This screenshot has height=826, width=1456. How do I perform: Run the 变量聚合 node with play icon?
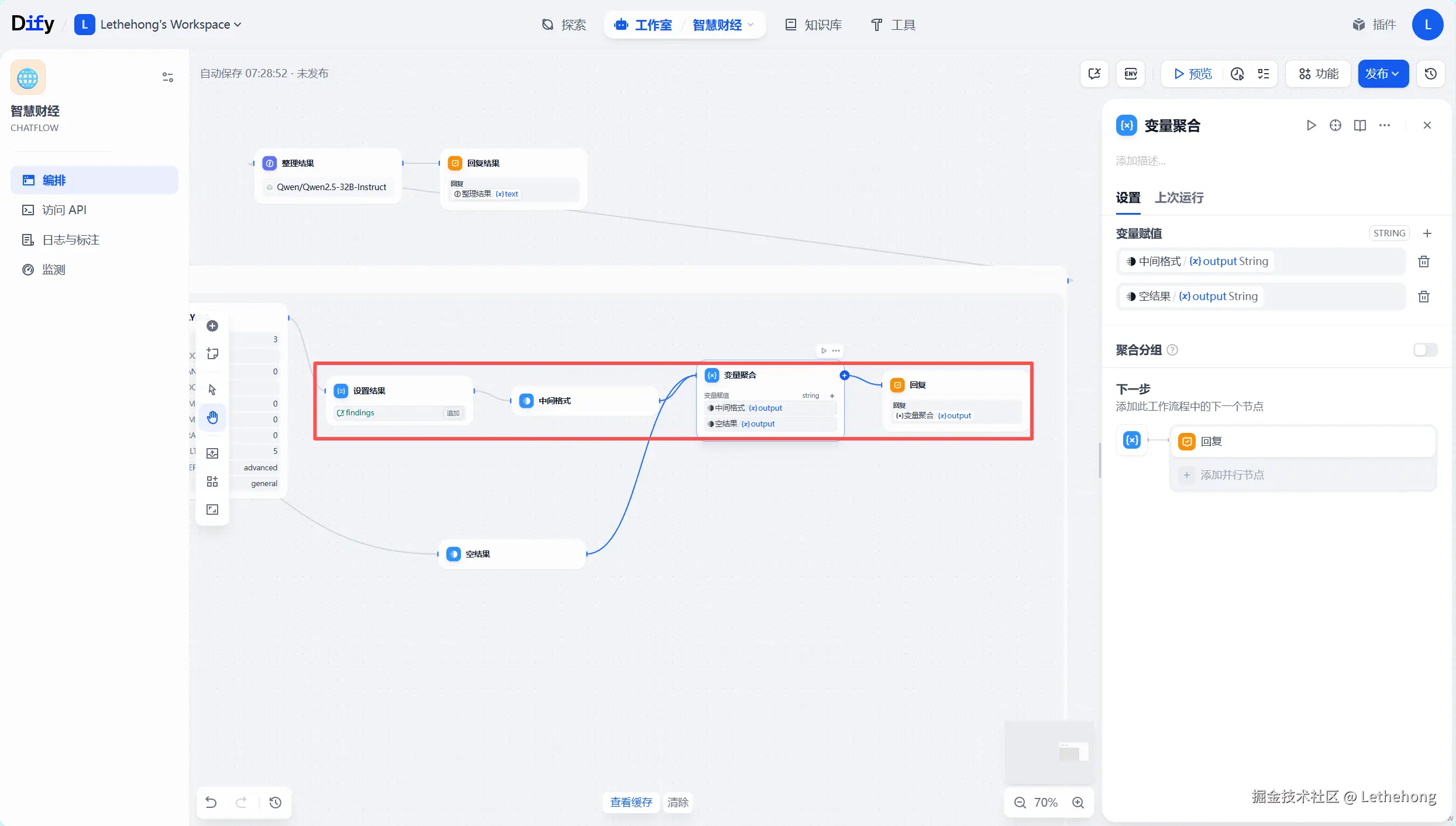1311,125
